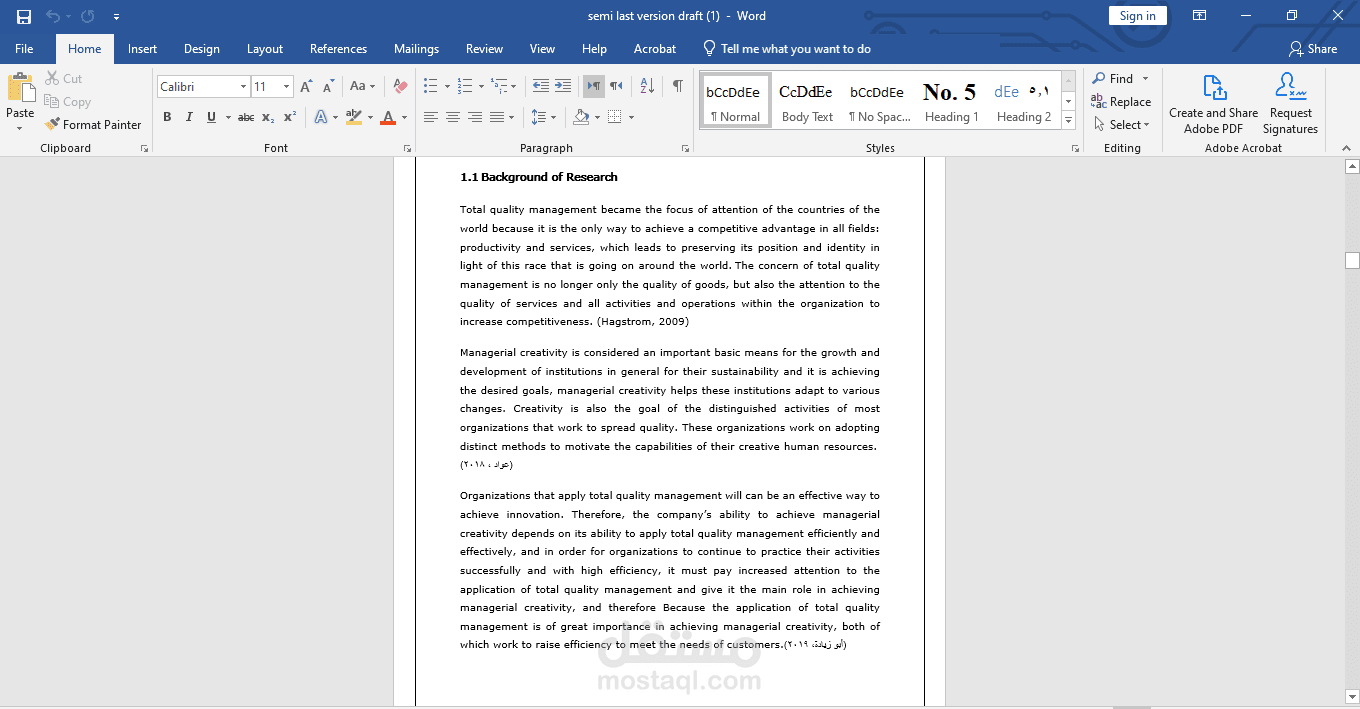This screenshot has width=1360, height=709.
Task: Open the Paste options arrow
Action: [20, 128]
